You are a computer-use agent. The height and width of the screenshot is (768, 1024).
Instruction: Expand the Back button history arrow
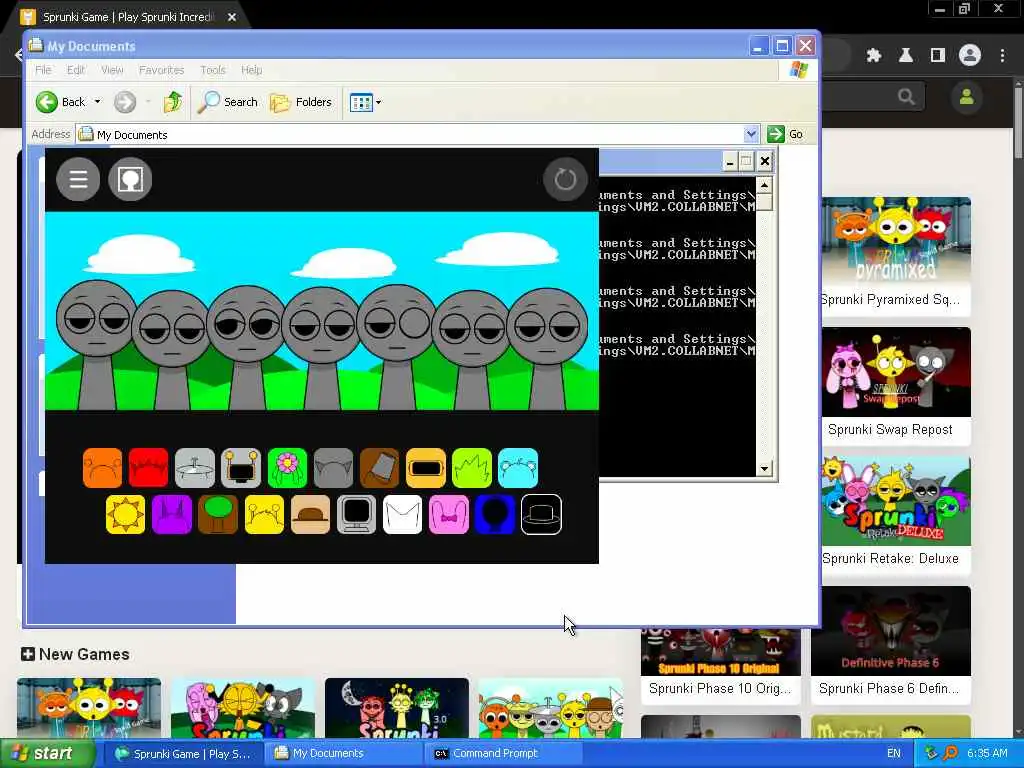(97, 102)
